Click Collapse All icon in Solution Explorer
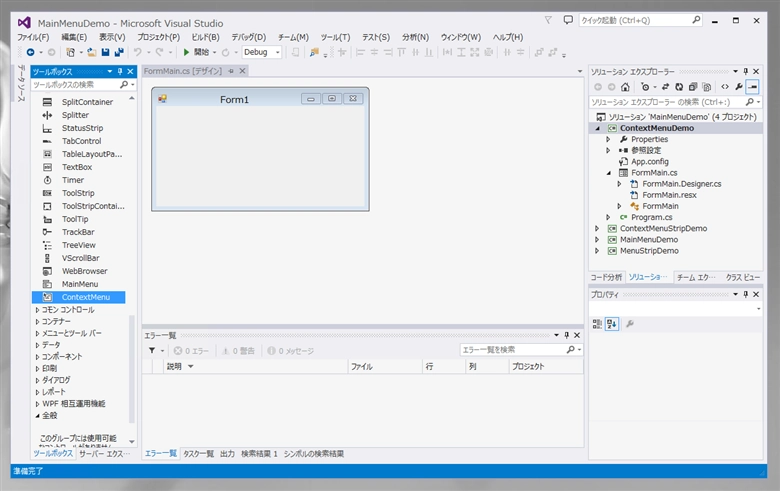This screenshot has height=491, width=780. pyautogui.click(x=693, y=87)
